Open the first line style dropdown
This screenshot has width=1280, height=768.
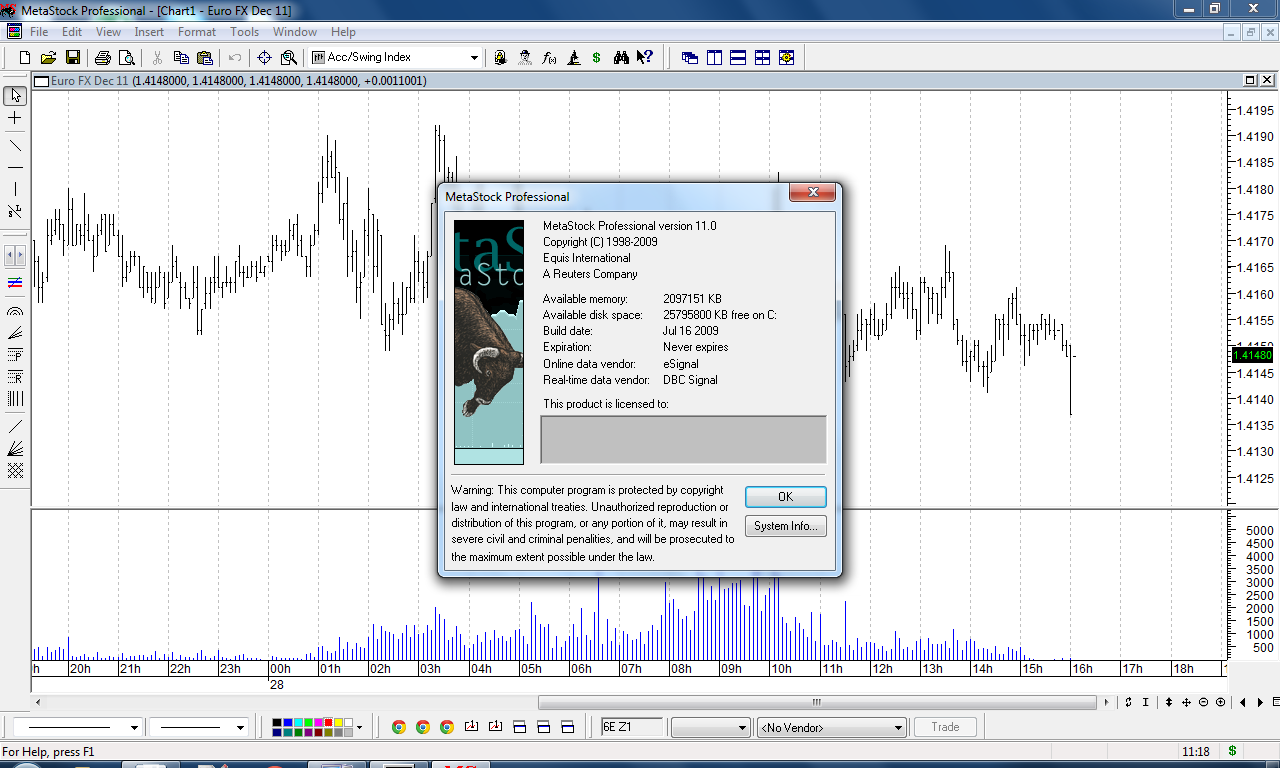[x=134, y=728]
